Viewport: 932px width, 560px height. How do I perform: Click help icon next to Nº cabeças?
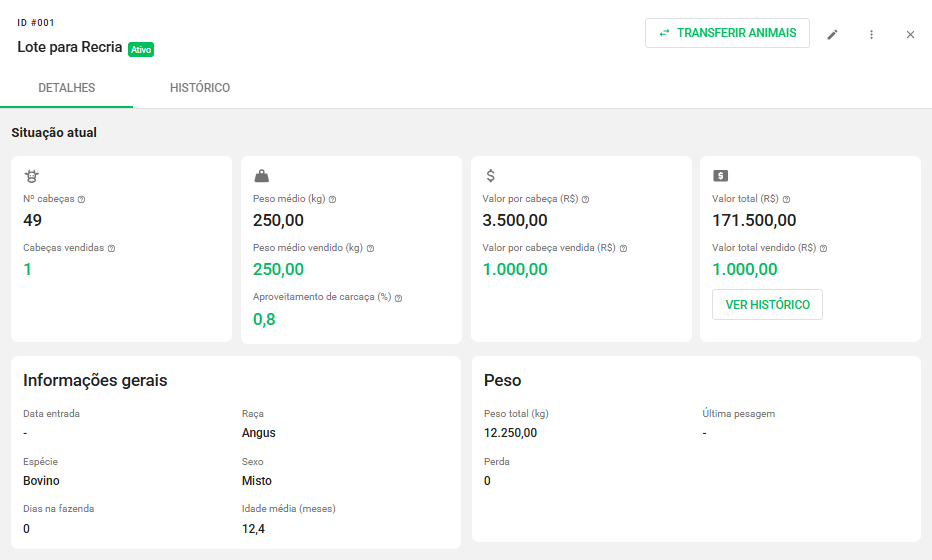[x=81, y=199]
